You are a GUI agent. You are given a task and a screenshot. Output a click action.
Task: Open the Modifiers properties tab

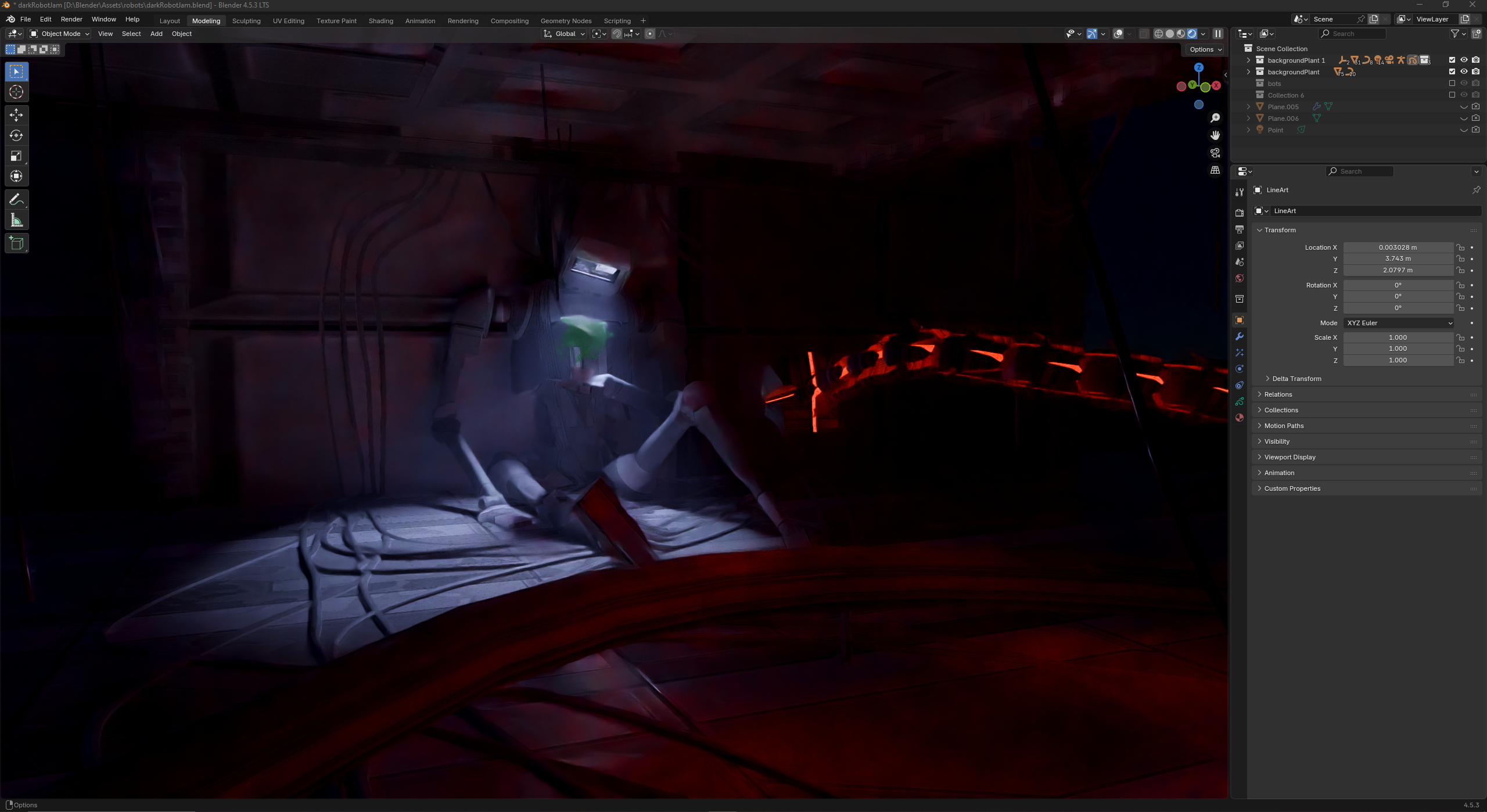pyautogui.click(x=1240, y=337)
